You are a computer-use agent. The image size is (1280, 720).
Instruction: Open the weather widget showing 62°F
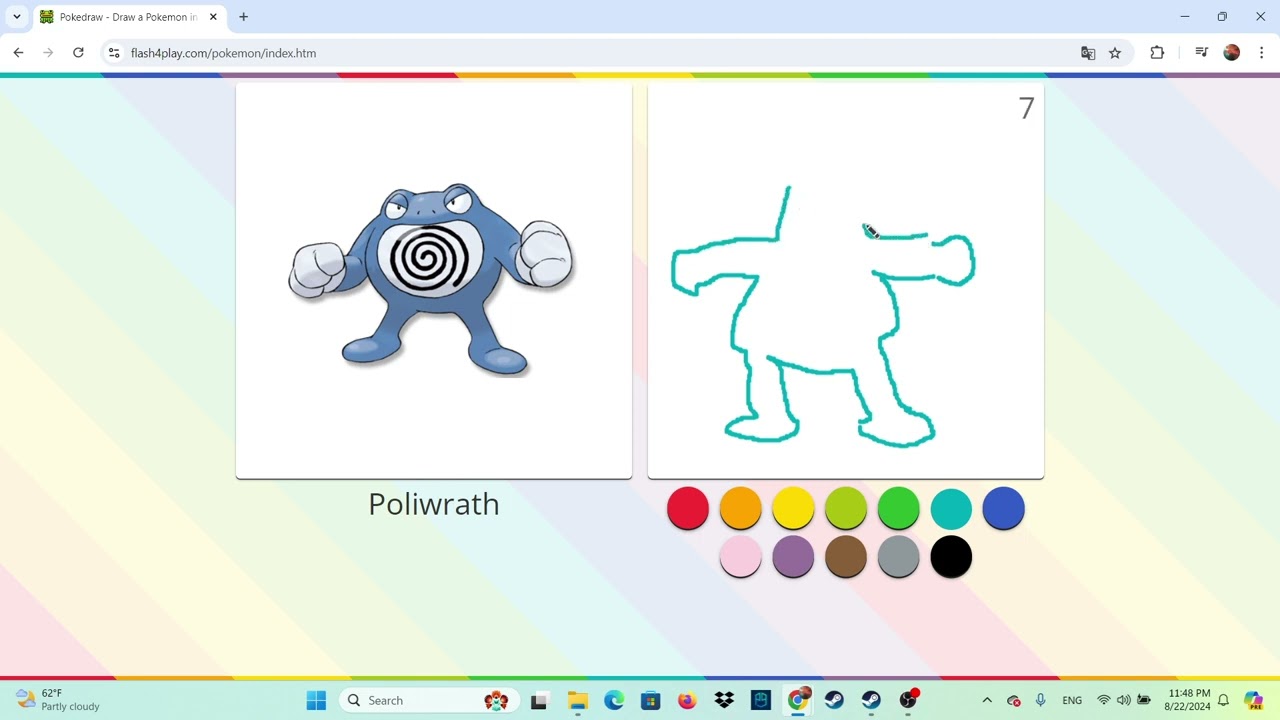[x=58, y=700]
